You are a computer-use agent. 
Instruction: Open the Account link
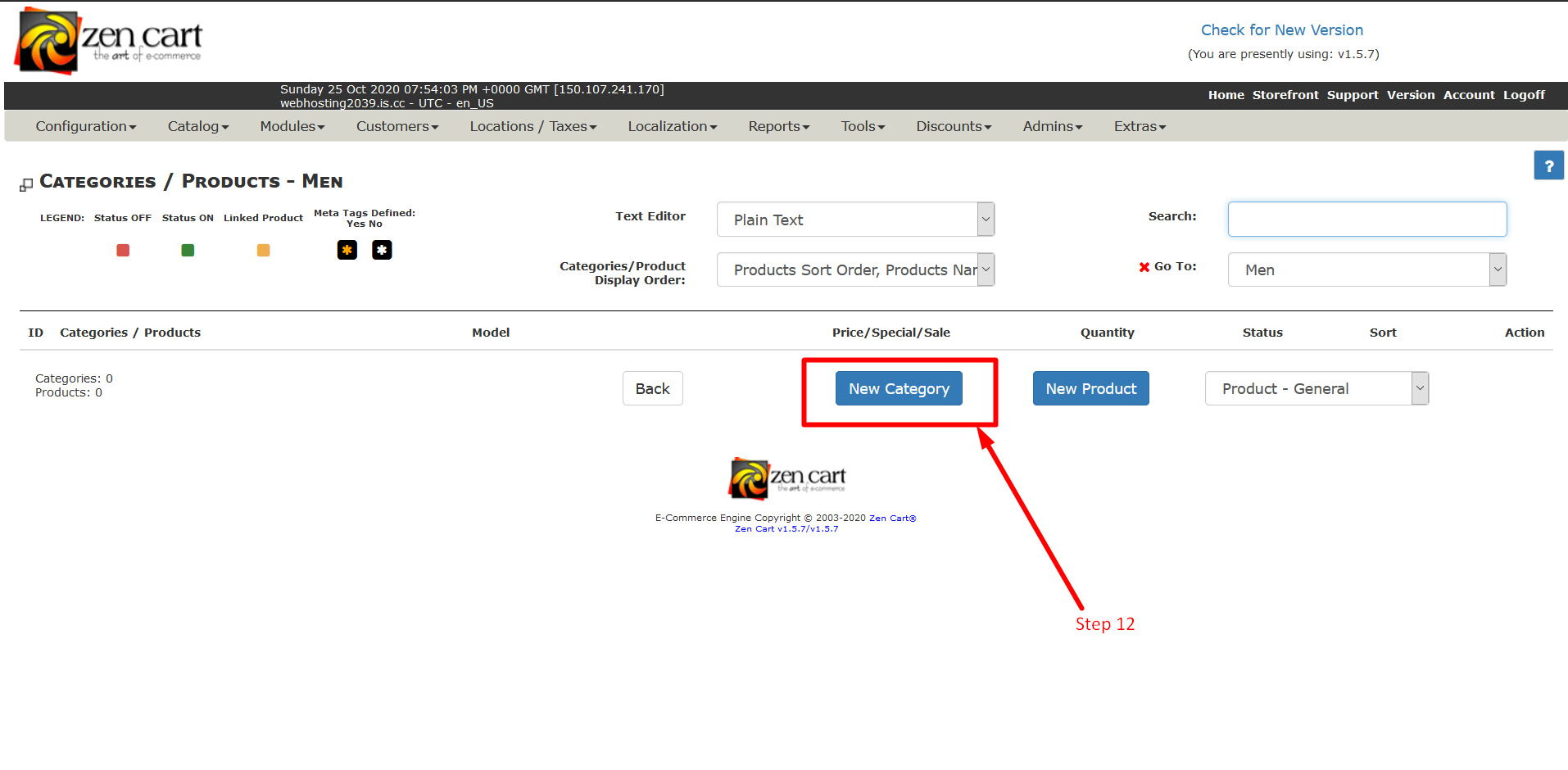1469,95
